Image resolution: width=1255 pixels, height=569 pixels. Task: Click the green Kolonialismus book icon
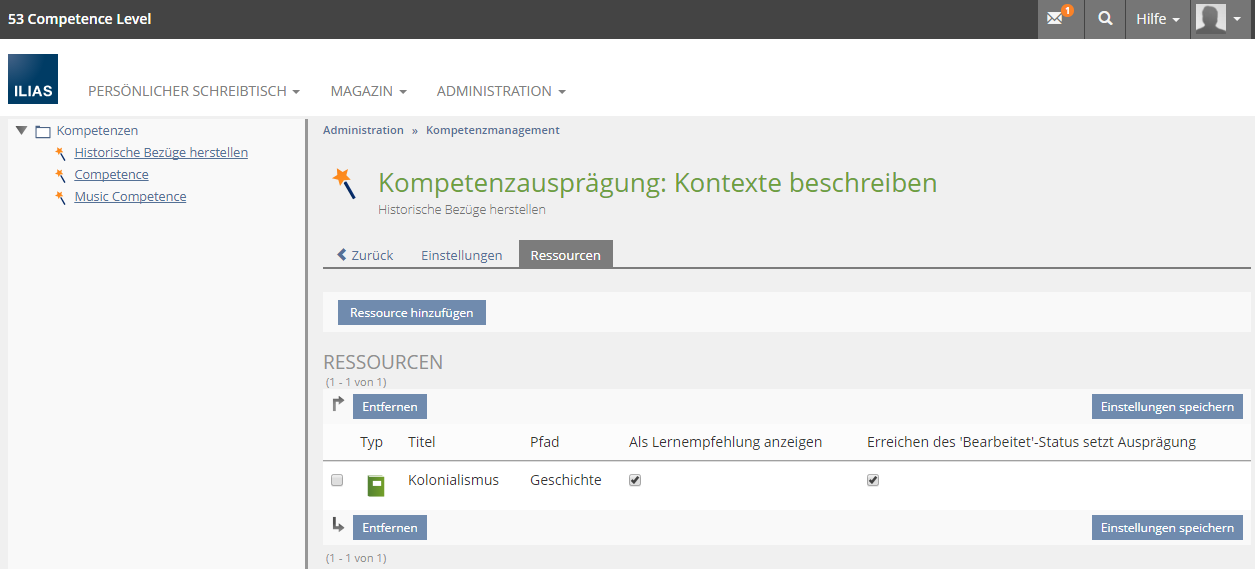(x=375, y=486)
